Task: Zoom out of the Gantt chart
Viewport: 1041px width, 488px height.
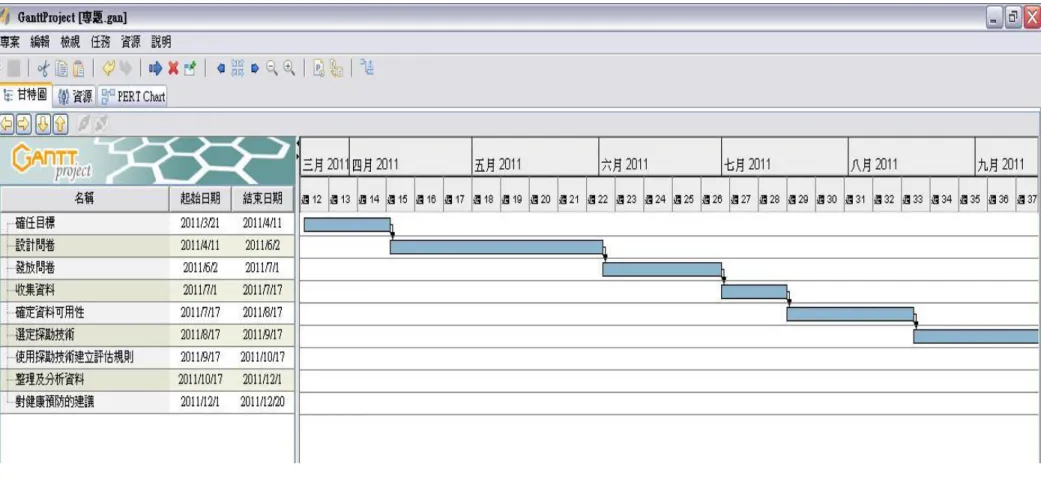Action: point(272,68)
